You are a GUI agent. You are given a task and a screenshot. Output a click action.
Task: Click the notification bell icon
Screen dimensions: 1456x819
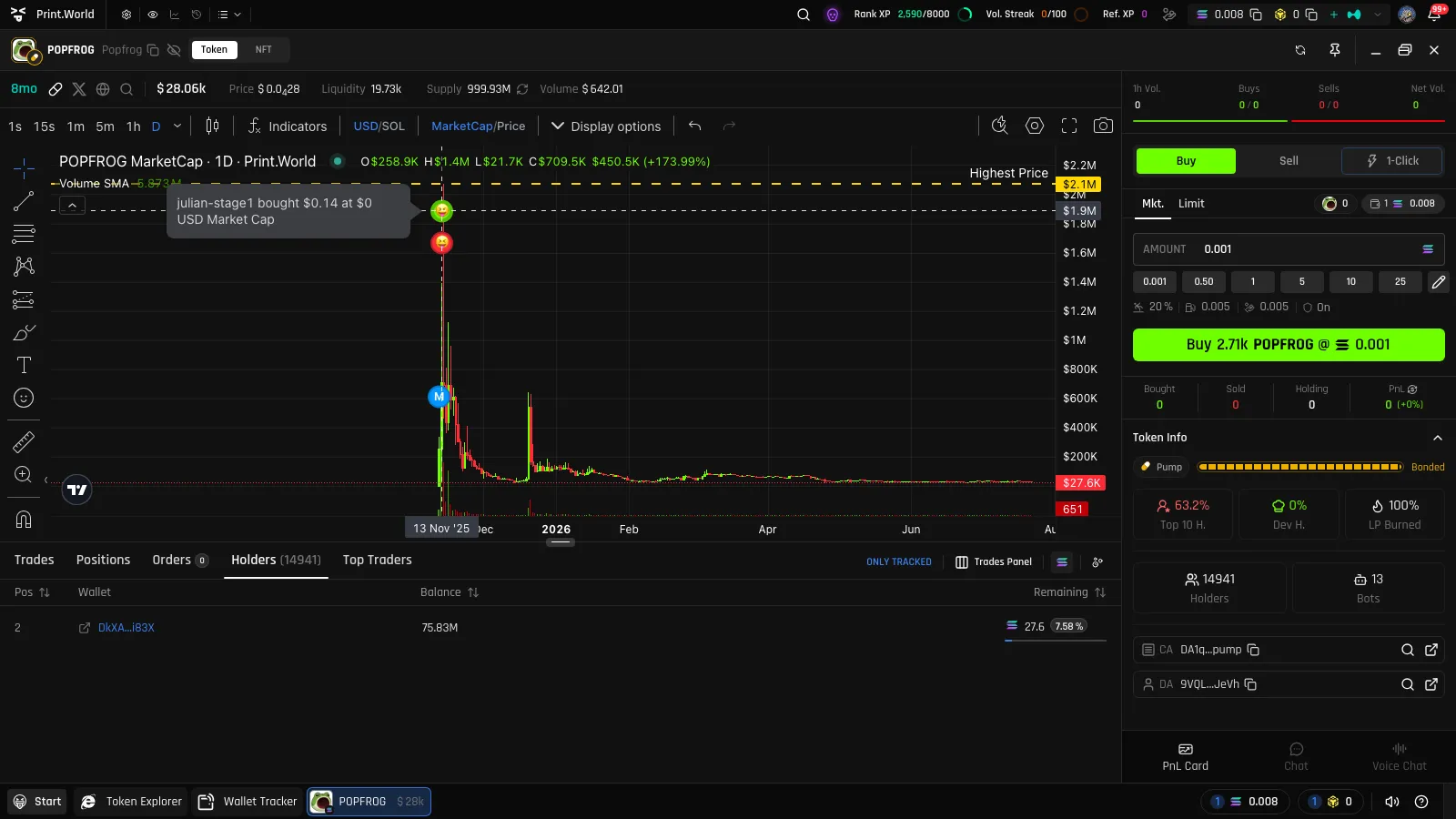coord(1434,15)
